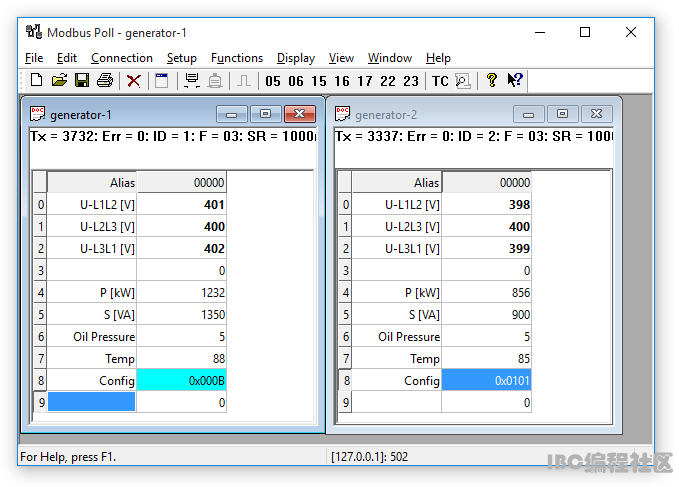Open the Display menu
The width and height of the screenshot is (679, 487).
click(x=296, y=58)
